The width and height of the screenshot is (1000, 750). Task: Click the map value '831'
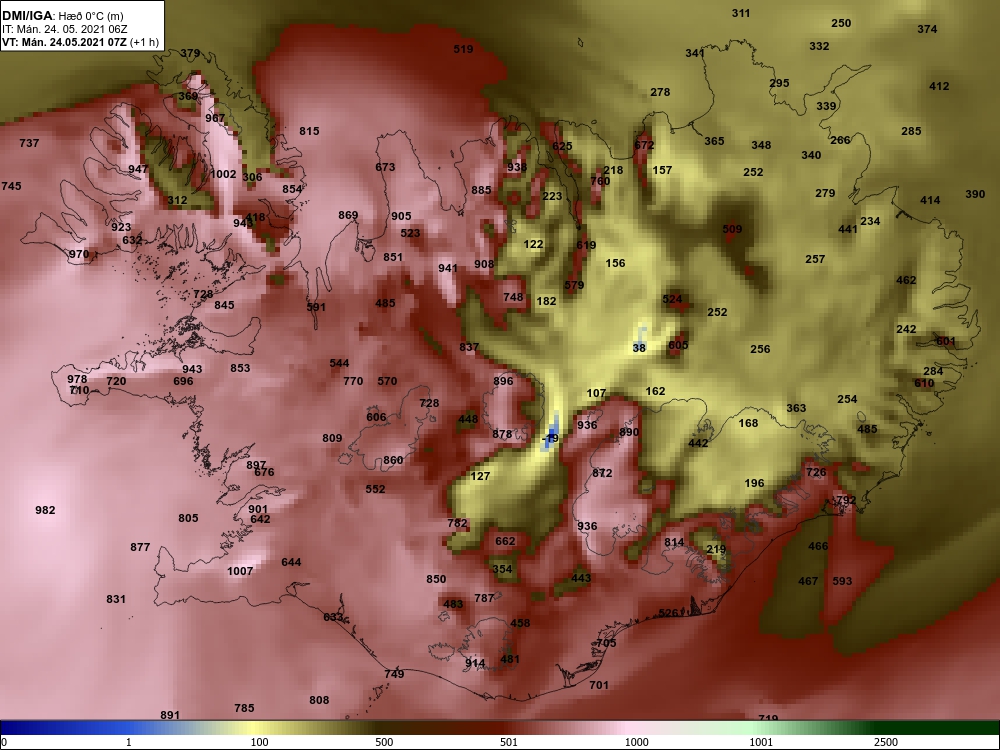pos(116,599)
